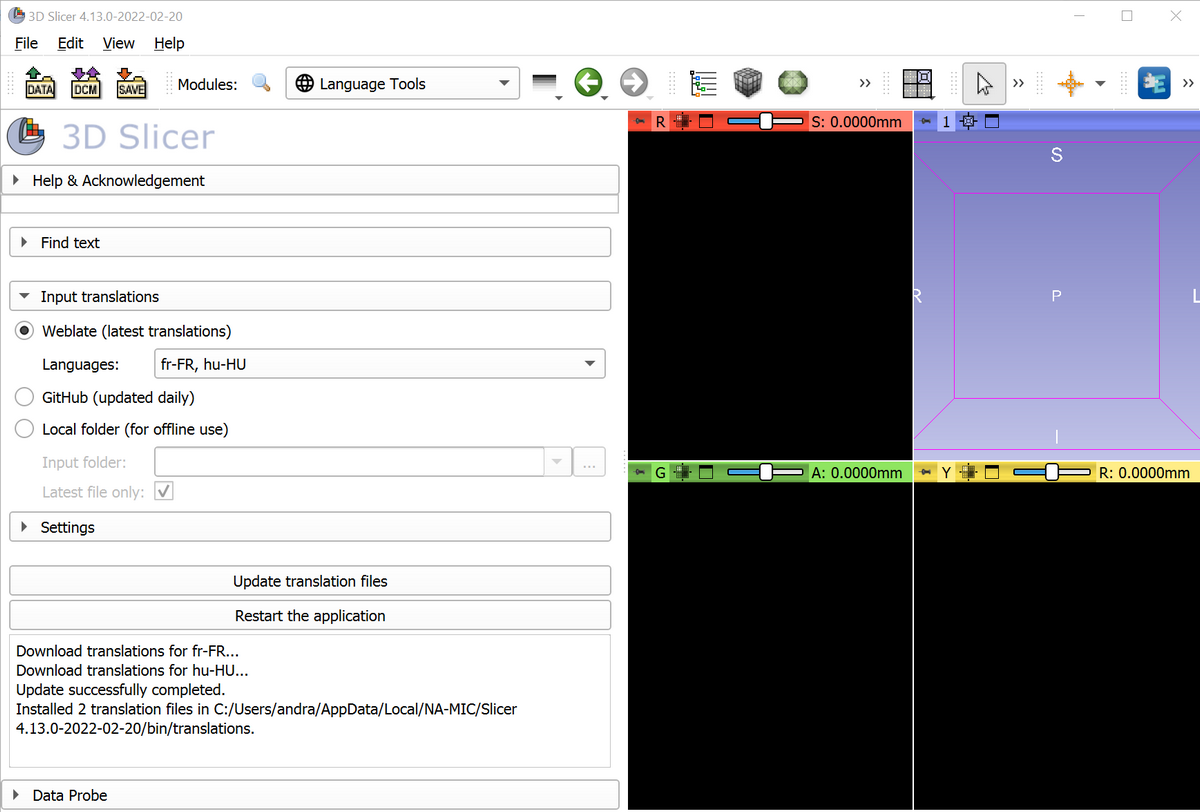Maximize the 3D view window icon

pos(992,122)
